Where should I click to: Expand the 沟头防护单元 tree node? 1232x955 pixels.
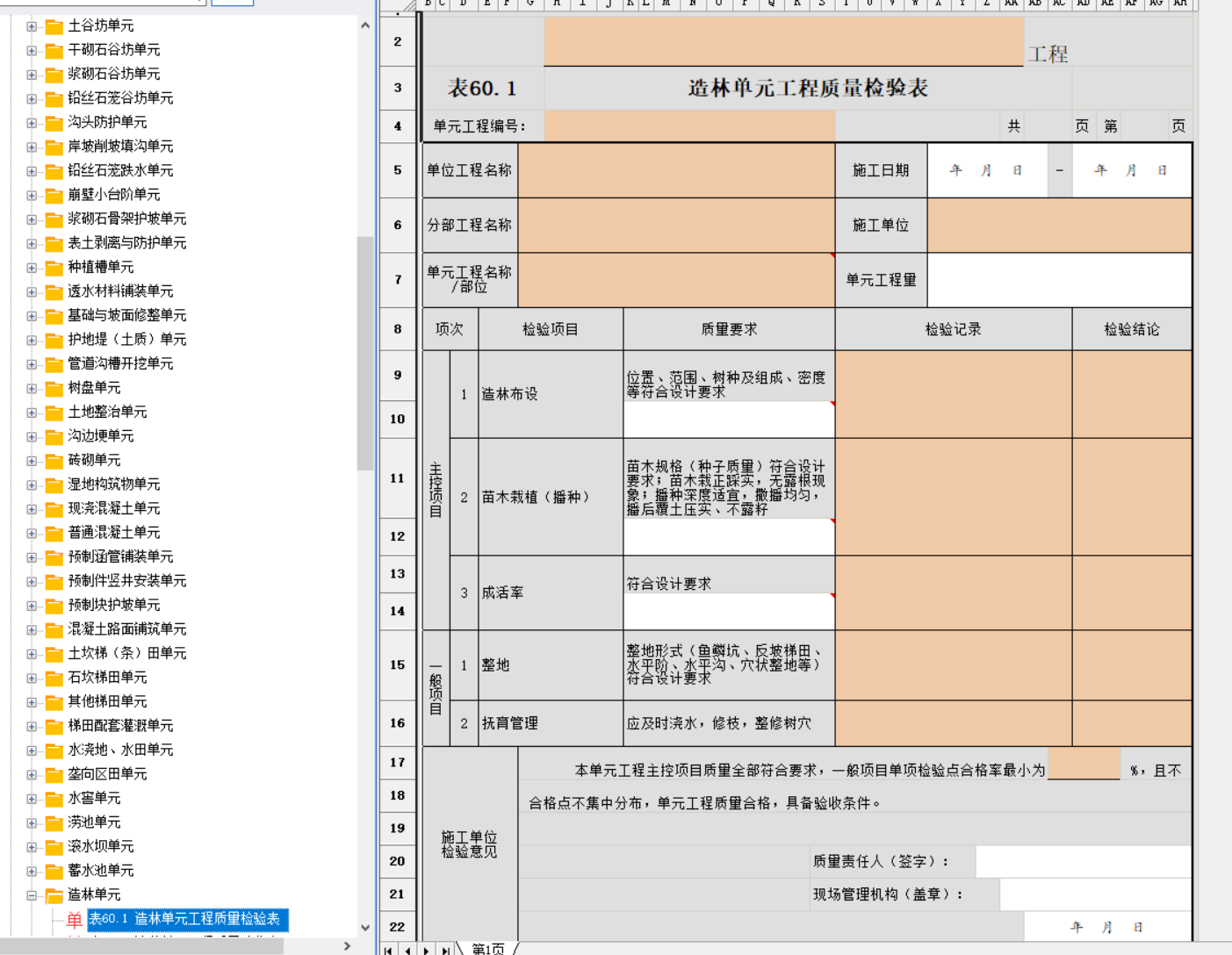pos(32,123)
